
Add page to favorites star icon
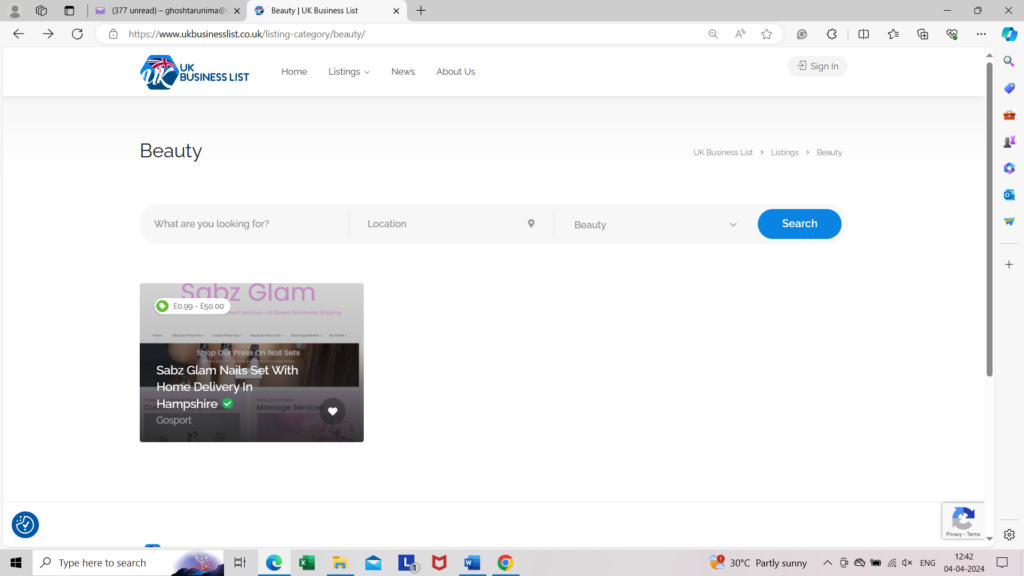pyautogui.click(x=767, y=34)
